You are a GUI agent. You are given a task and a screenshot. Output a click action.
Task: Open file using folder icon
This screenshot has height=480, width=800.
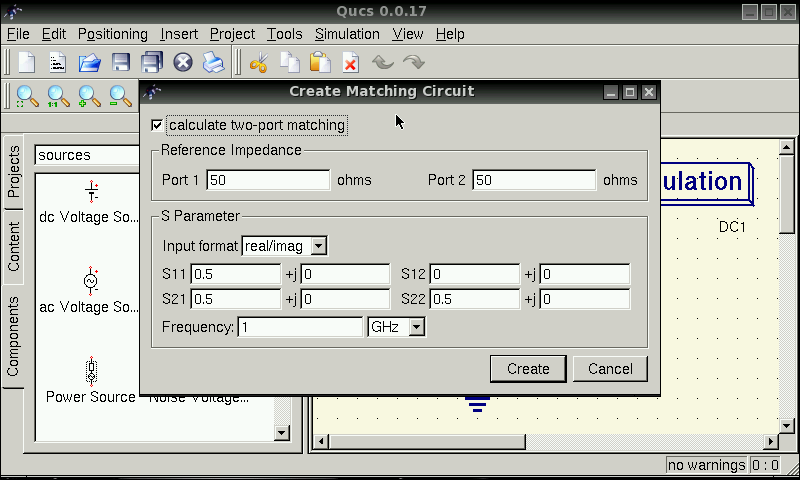pos(89,63)
